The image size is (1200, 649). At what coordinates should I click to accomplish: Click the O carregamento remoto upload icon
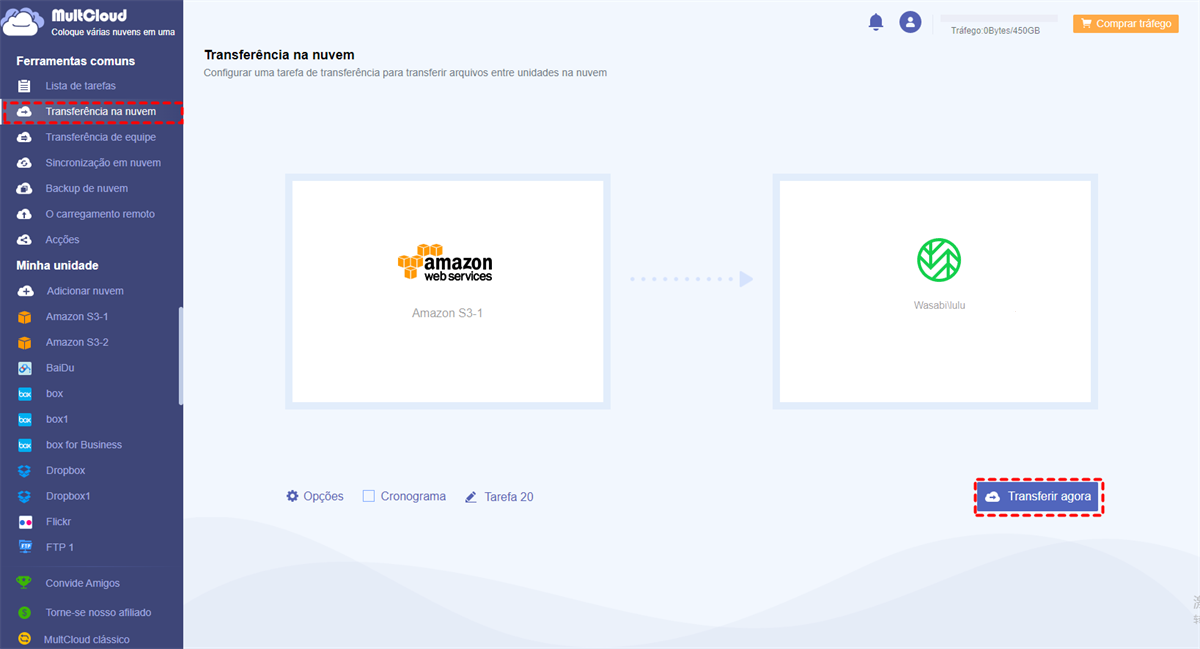[24, 214]
